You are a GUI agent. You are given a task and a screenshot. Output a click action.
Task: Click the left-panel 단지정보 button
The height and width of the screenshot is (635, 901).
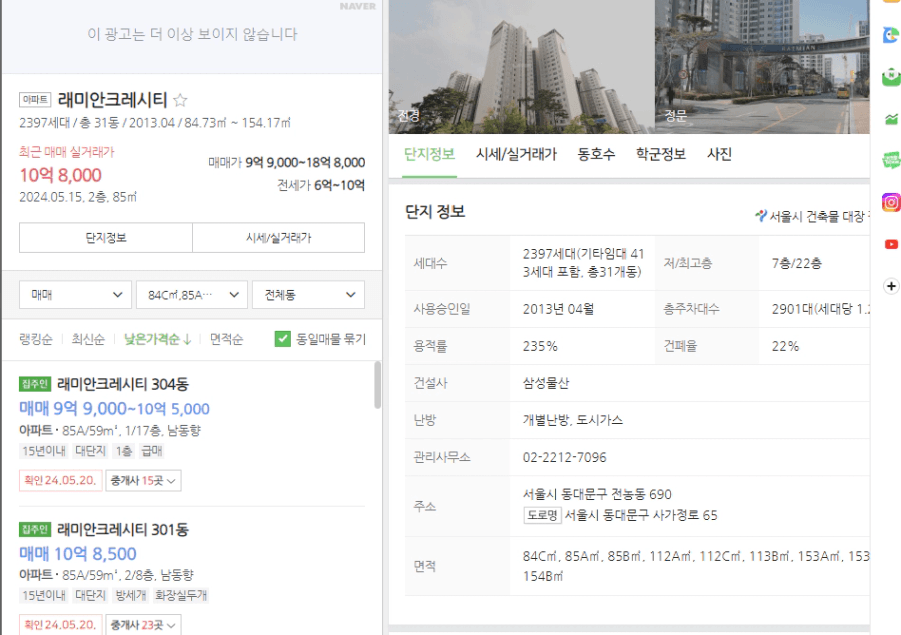(106, 238)
